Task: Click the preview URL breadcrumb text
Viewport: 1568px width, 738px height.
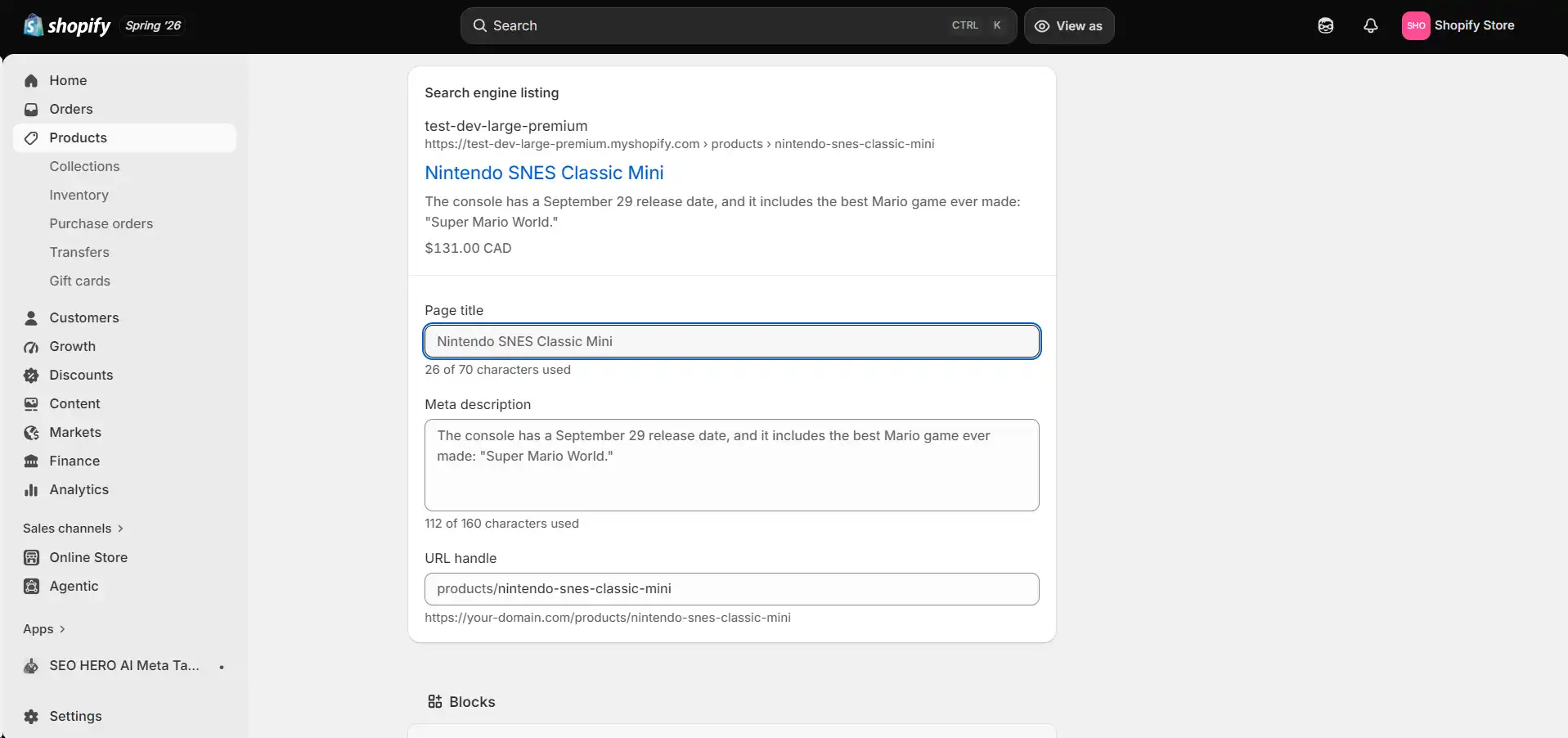Action: point(679,144)
